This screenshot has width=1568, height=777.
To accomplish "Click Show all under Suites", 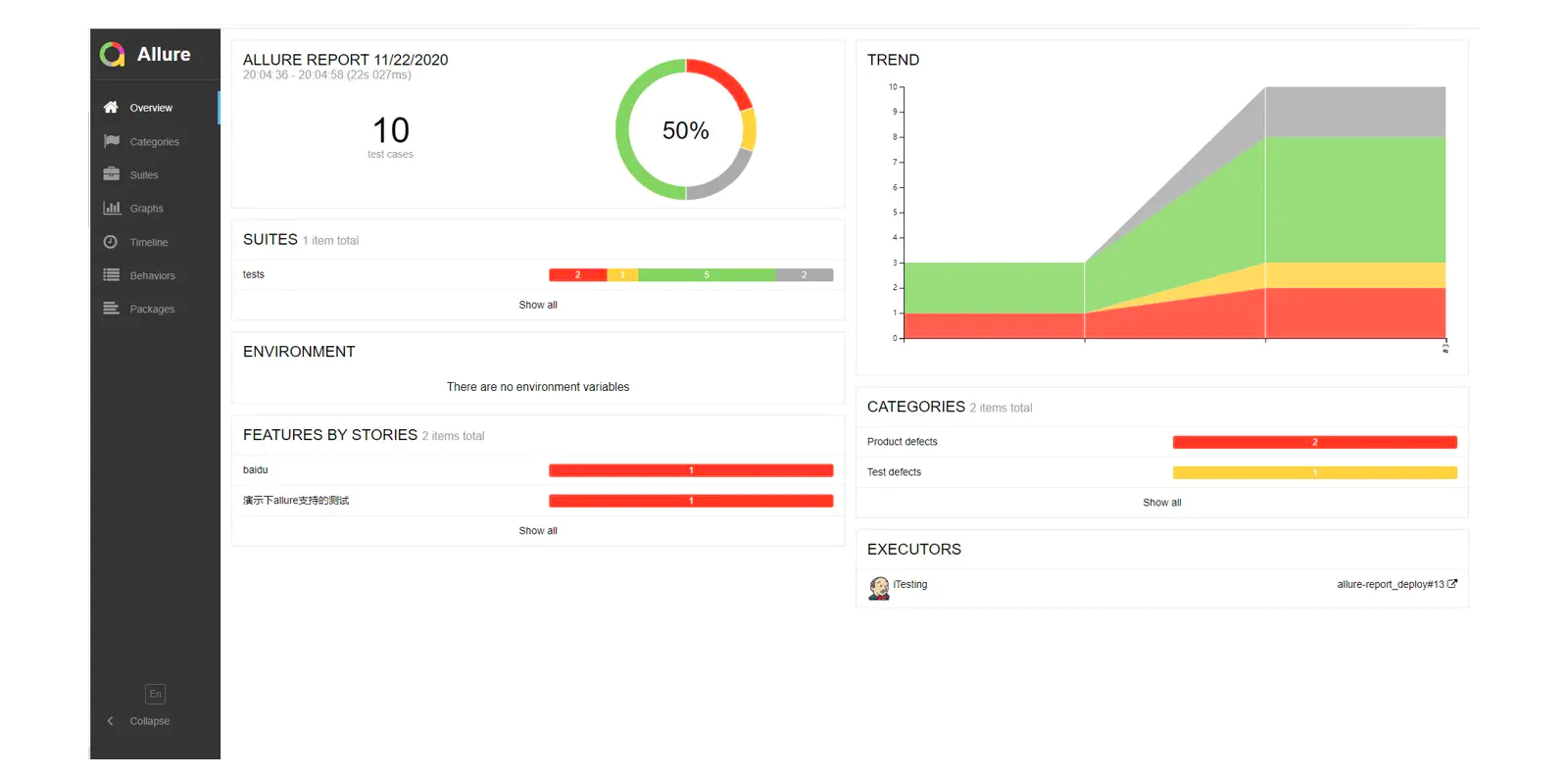I will [x=538, y=305].
